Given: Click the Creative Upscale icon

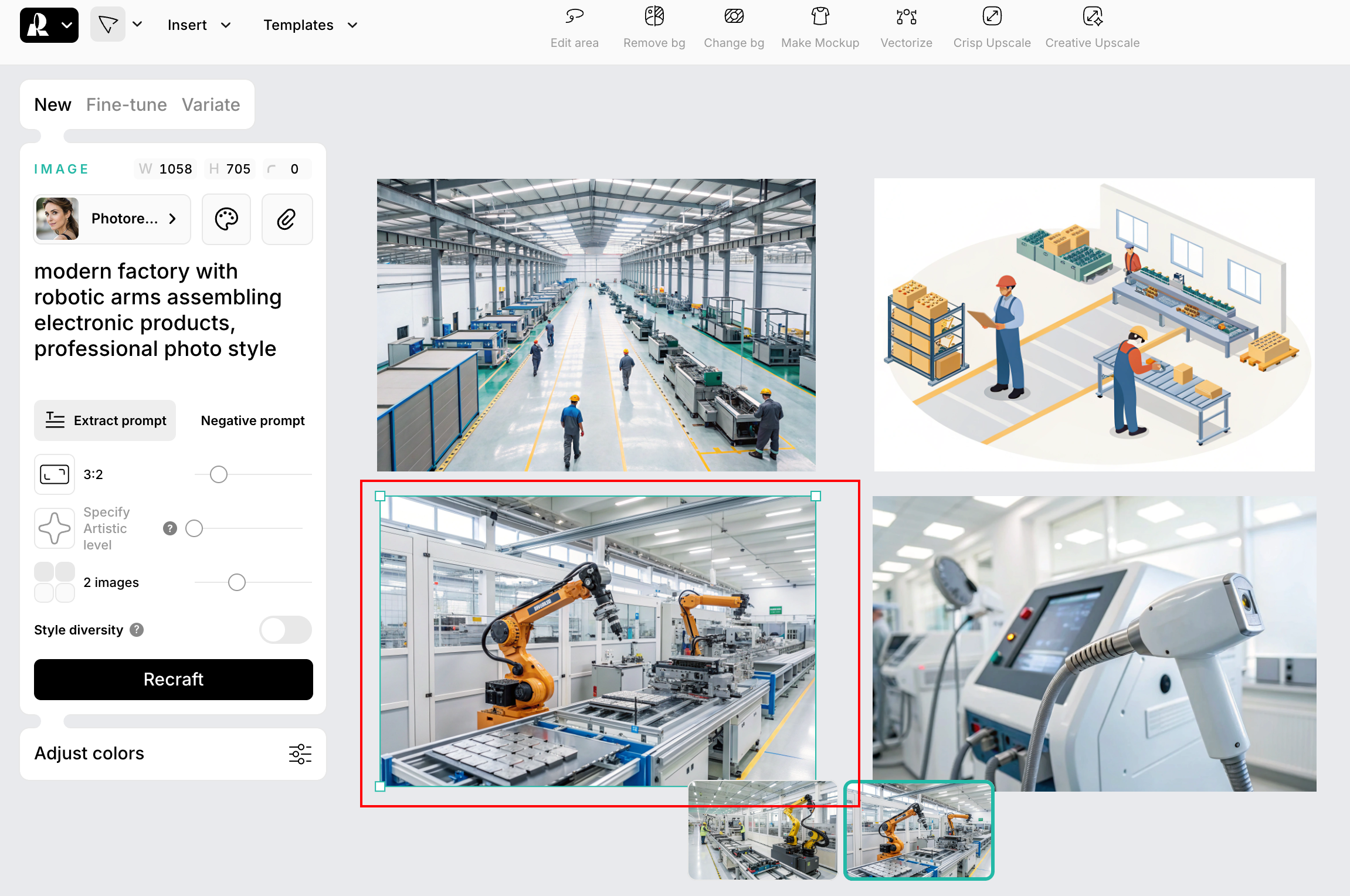Looking at the screenshot, I should click(1092, 16).
